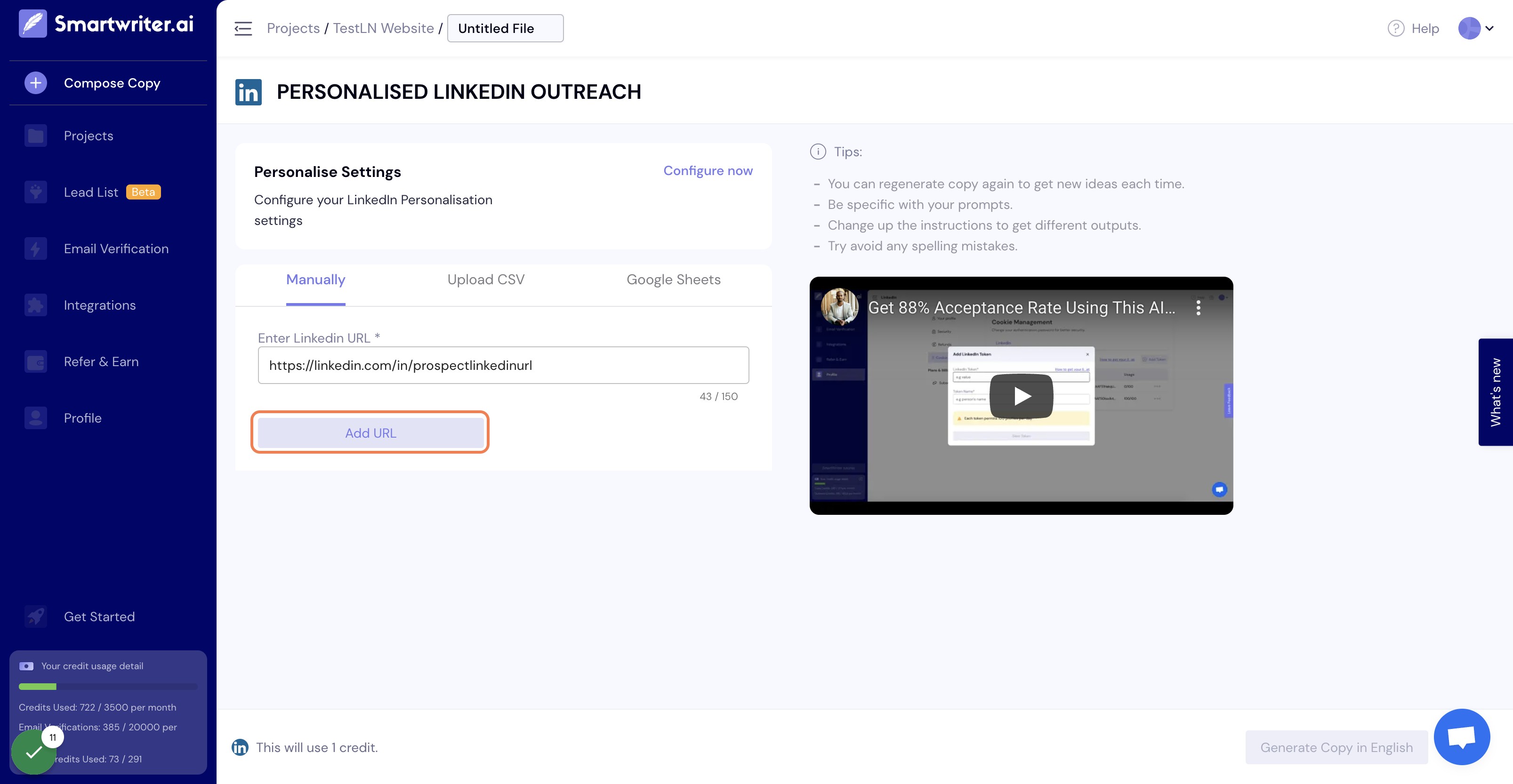1513x784 pixels.
Task: Click the Refer & Earn wallet icon
Action: point(36,361)
